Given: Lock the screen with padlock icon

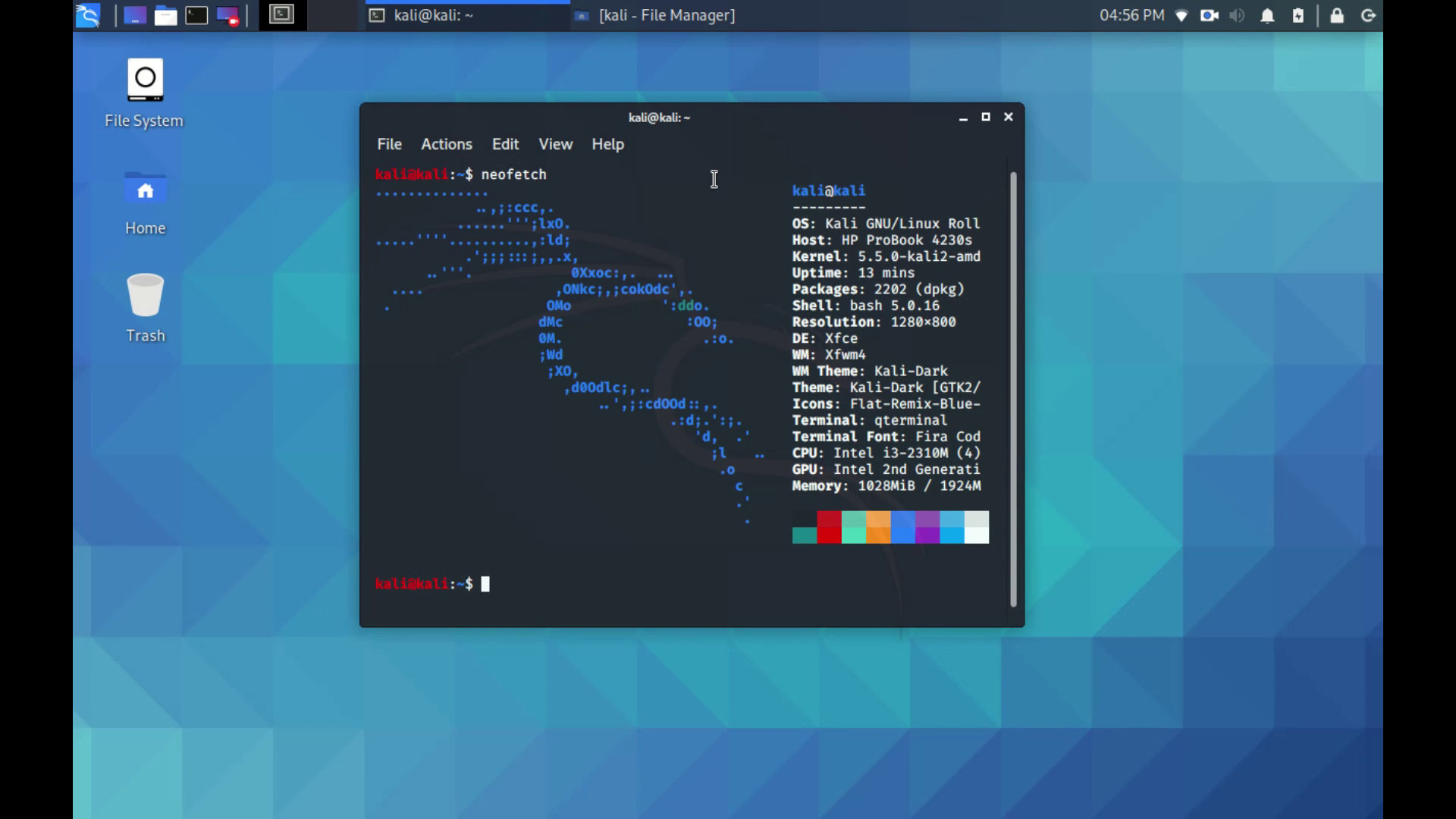Looking at the screenshot, I should pos(1337,15).
